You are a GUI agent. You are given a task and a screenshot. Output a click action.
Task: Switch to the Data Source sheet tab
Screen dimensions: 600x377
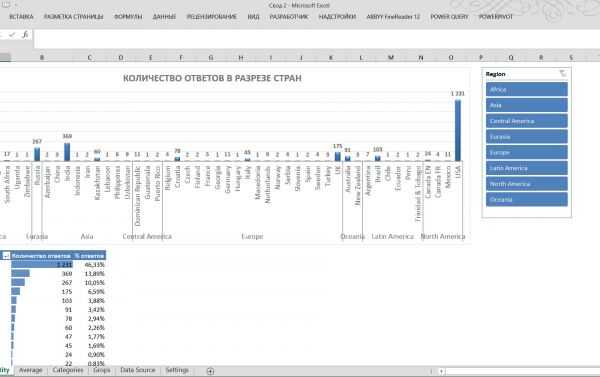point(137,370)
